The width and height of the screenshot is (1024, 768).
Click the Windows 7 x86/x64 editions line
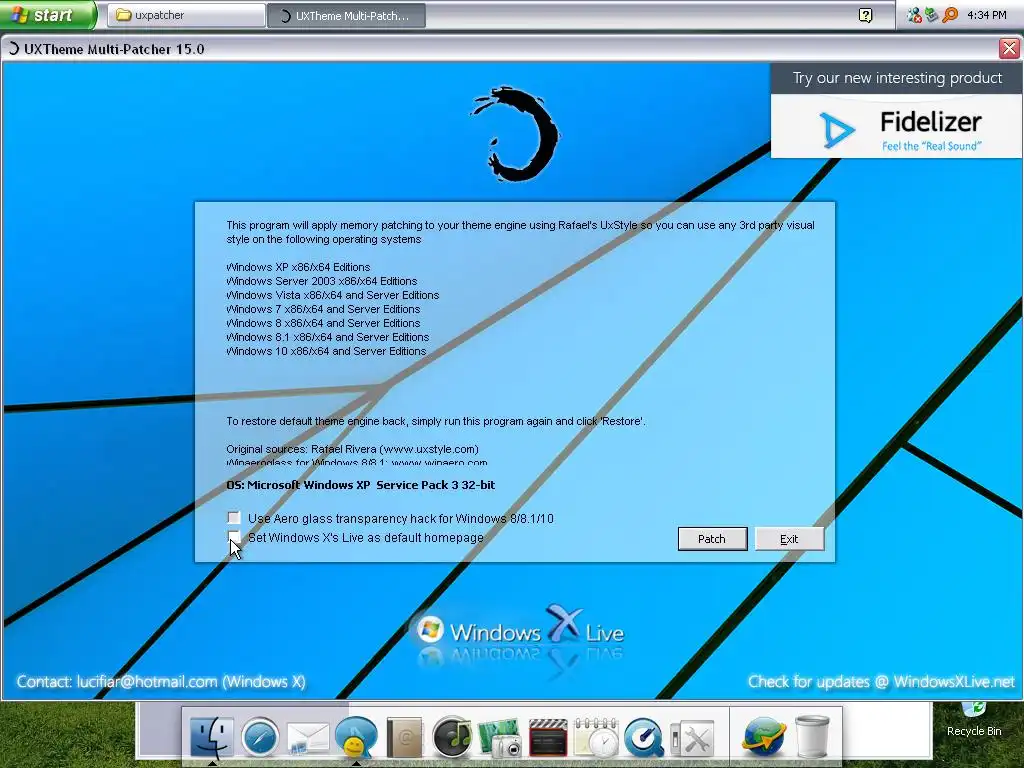323,310
